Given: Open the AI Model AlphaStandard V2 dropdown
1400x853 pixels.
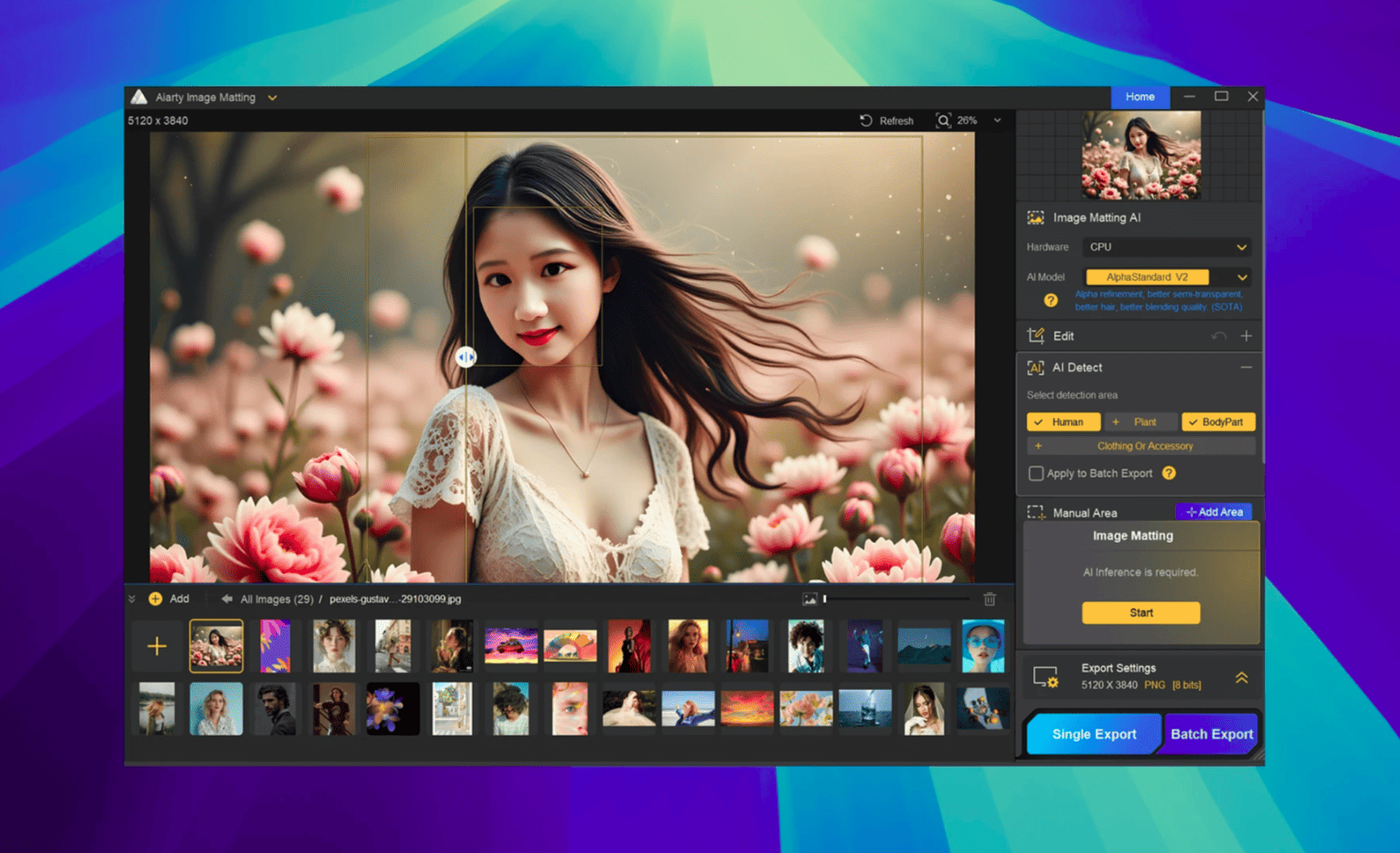Looking at the screenshot, I should [x=1167, y=277].
